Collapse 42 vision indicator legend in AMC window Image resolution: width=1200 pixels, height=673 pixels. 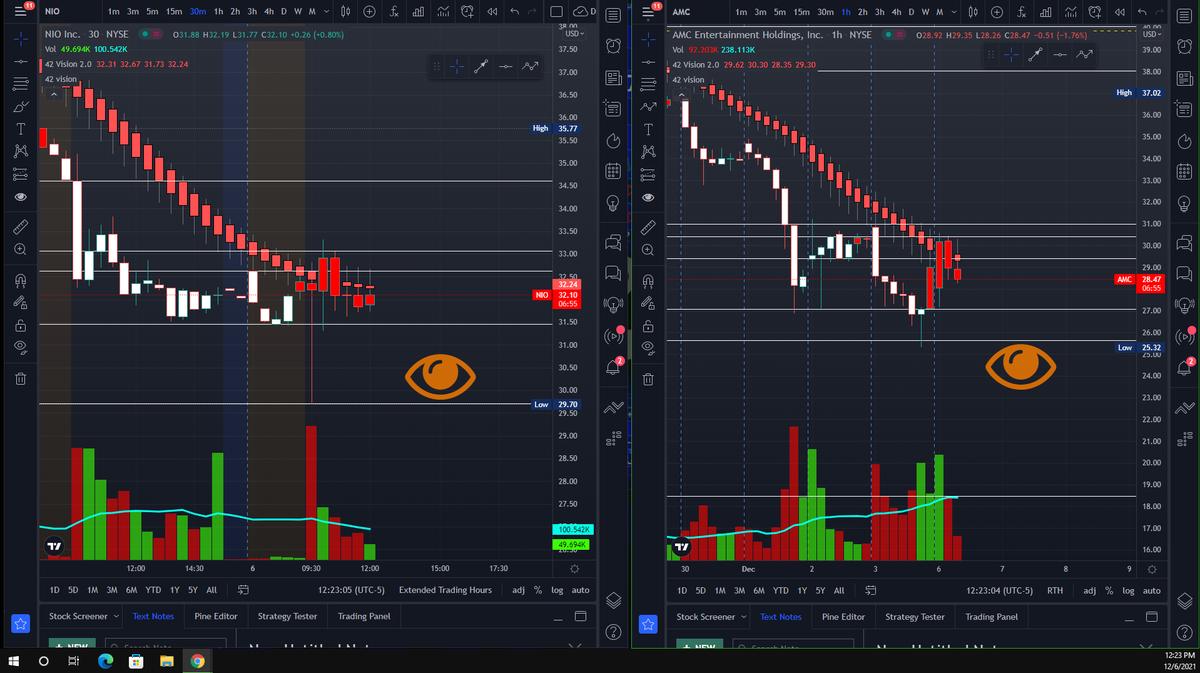click(682, 95)
